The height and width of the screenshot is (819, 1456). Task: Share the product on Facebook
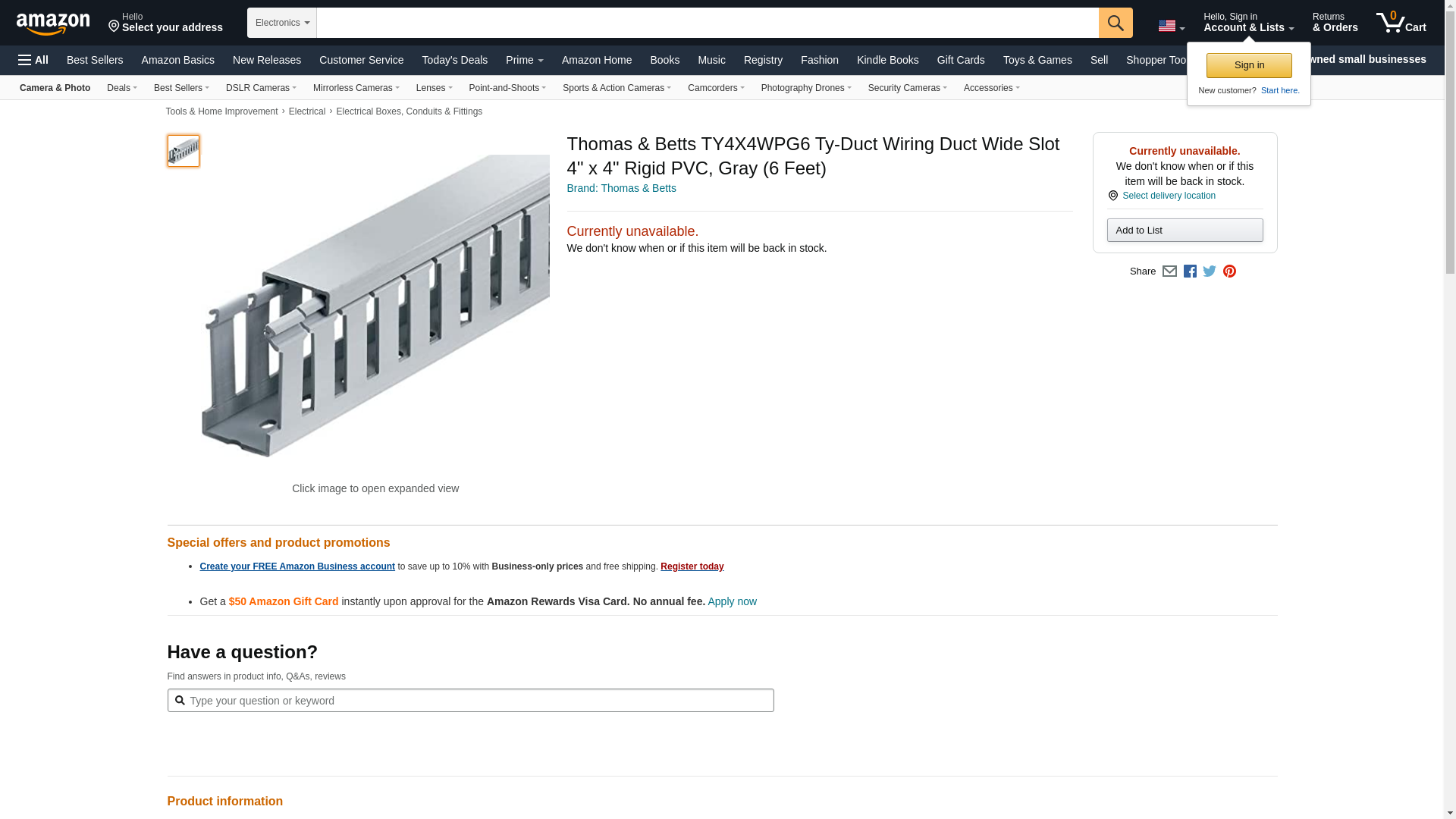[x=1190, y=271]
